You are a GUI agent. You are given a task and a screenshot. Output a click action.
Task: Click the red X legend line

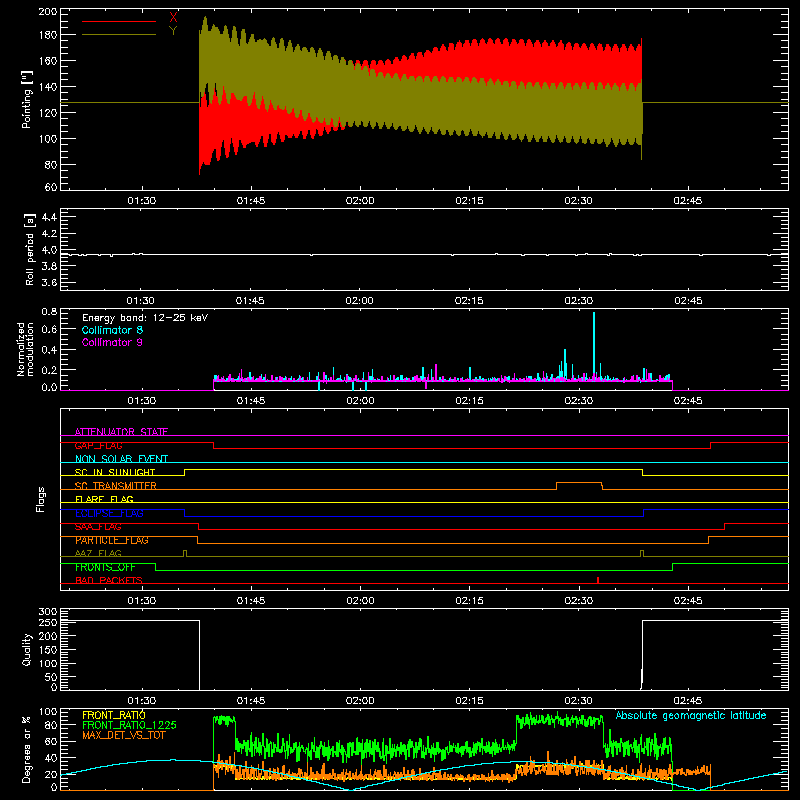point(119,21)
